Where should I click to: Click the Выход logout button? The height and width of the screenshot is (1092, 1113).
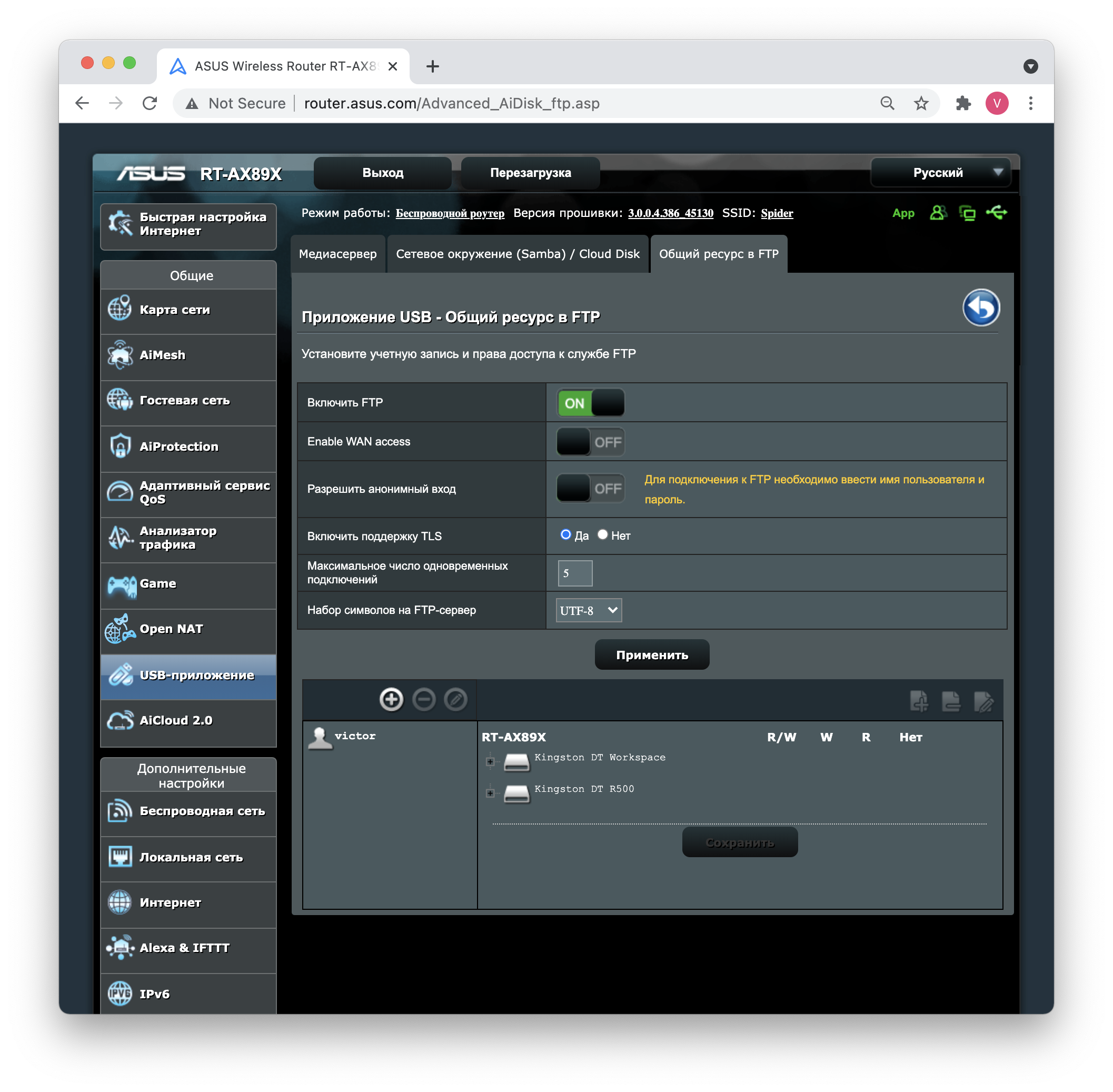pyautogui.click(x=382, y=173)
